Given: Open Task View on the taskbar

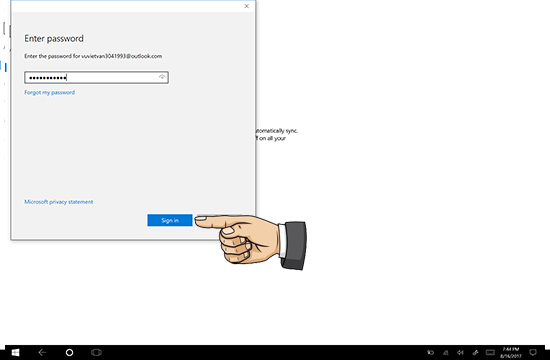Looking at the screenshot, I should [x=96, y=352].
